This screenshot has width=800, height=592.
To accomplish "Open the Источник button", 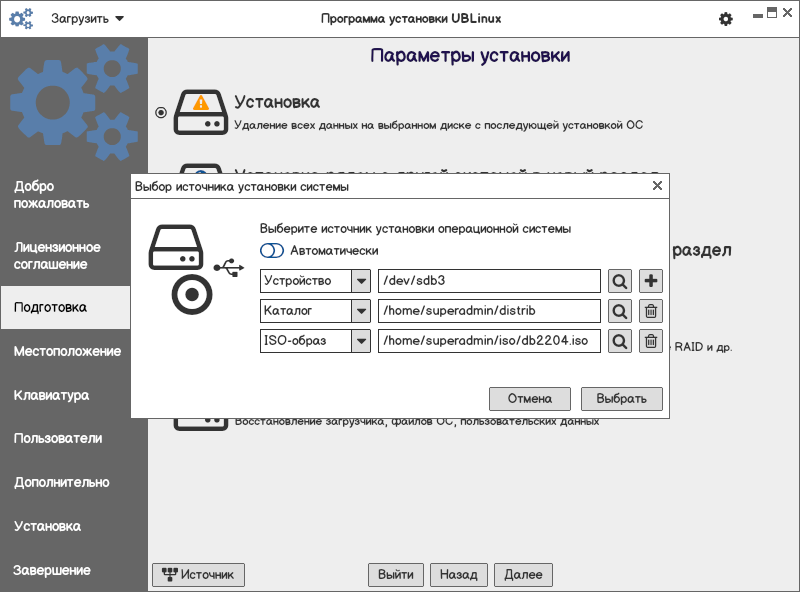I will tap(198, 575).
